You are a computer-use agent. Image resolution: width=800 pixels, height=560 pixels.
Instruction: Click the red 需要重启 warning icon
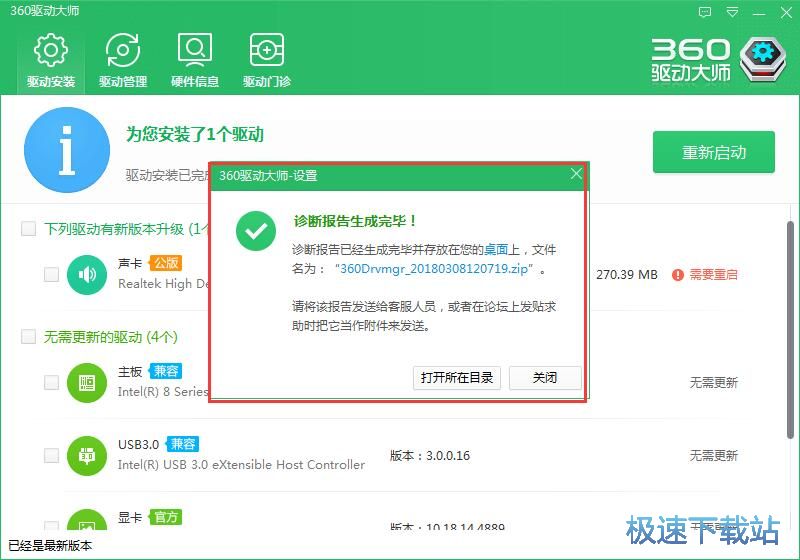[x=678, y=275]
